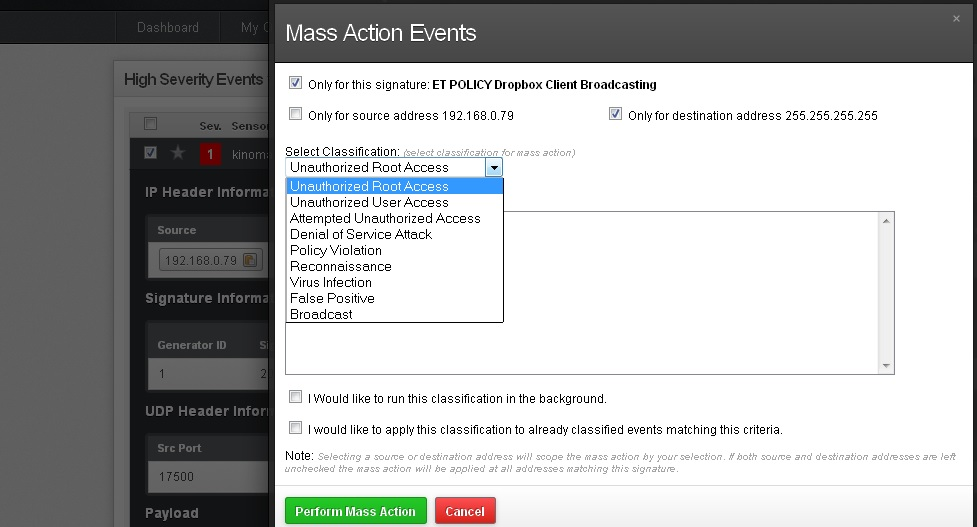Uncheck 'Only for this signature' checkbox
This screenshot has height=527, width=977.
(x=295, y=83)
